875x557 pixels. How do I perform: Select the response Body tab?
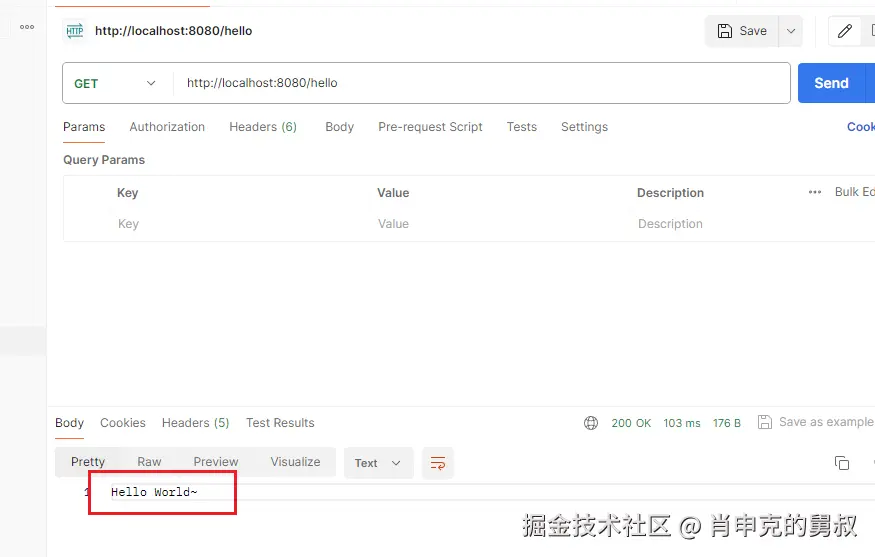[x=69, y=422]
